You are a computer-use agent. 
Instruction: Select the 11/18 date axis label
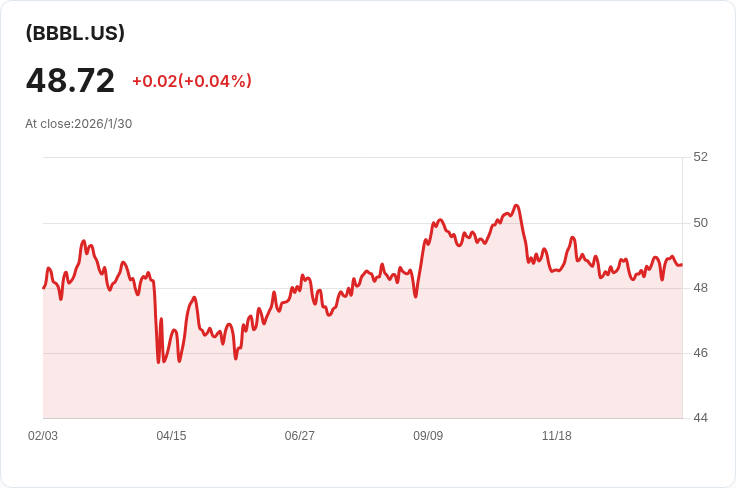pos(556,436)
